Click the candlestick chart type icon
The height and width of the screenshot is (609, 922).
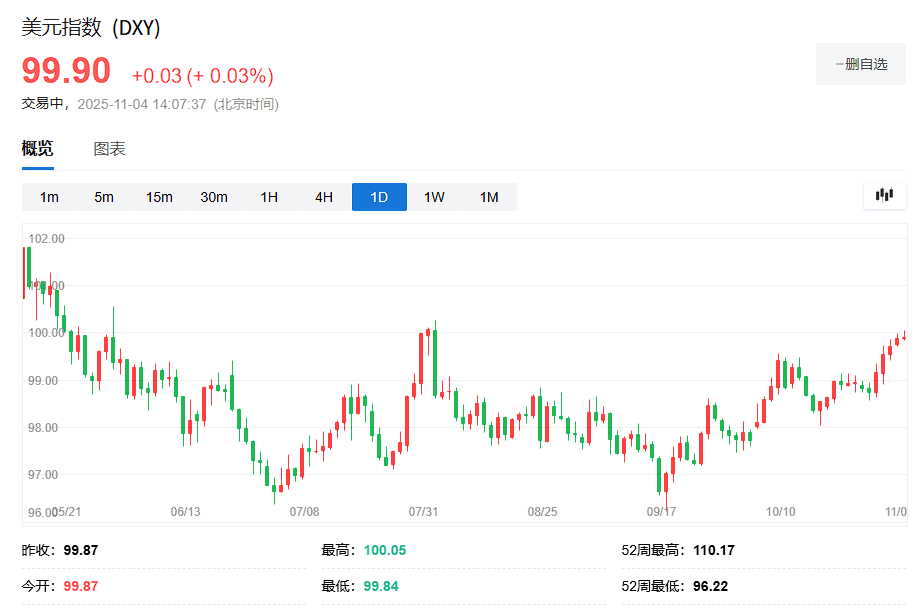[x=884, y=196]
